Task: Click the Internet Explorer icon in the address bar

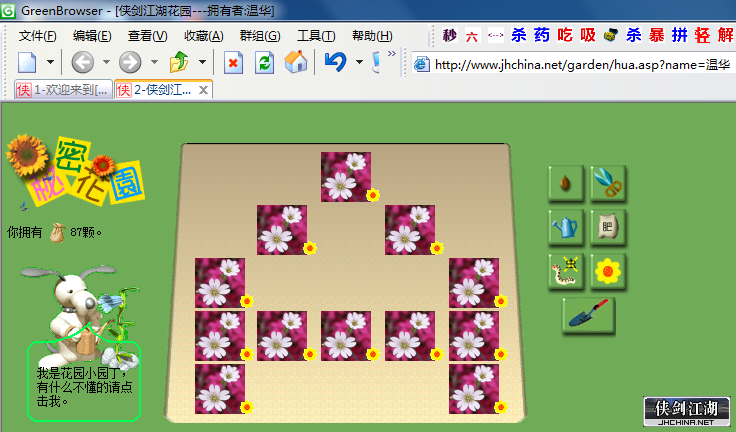Action: pyautogui.click(x=421, y=64)
